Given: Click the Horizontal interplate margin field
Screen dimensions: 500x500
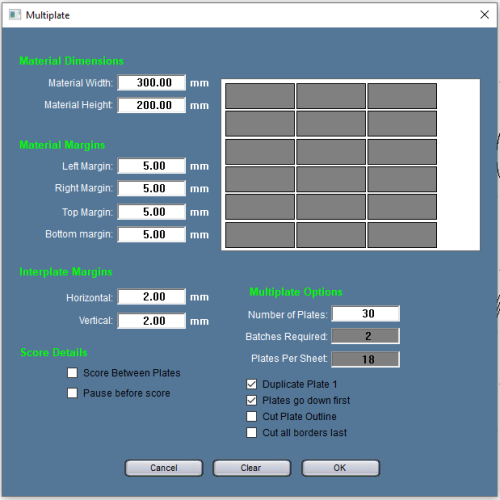Looking at the screenshot, I should point(152,297).
